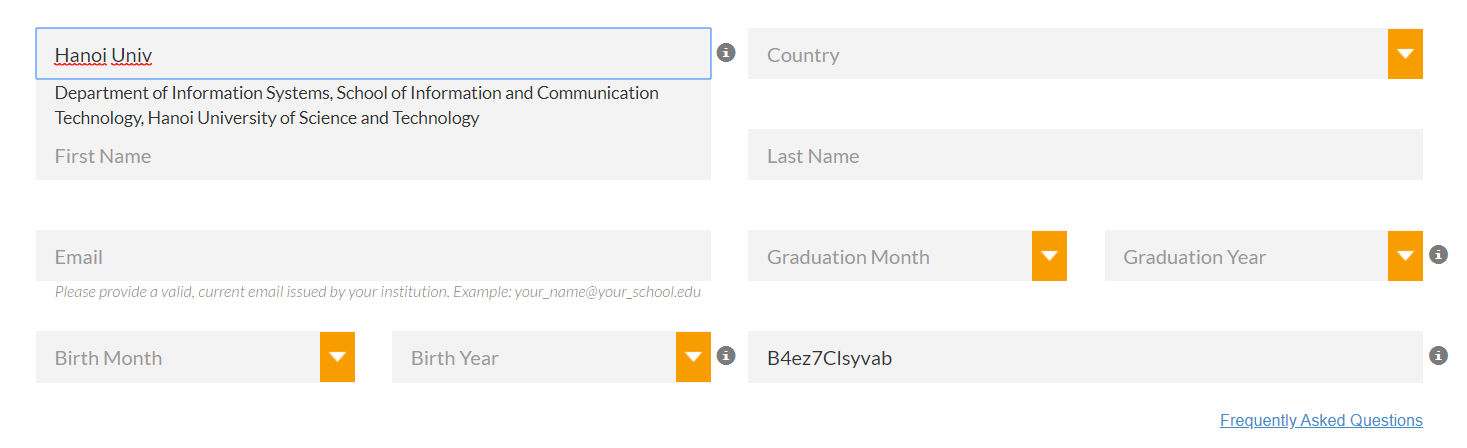Open the Graduation Year dropdown arrow
This screenshot has height=448, width=1467.
[1405, 256]
